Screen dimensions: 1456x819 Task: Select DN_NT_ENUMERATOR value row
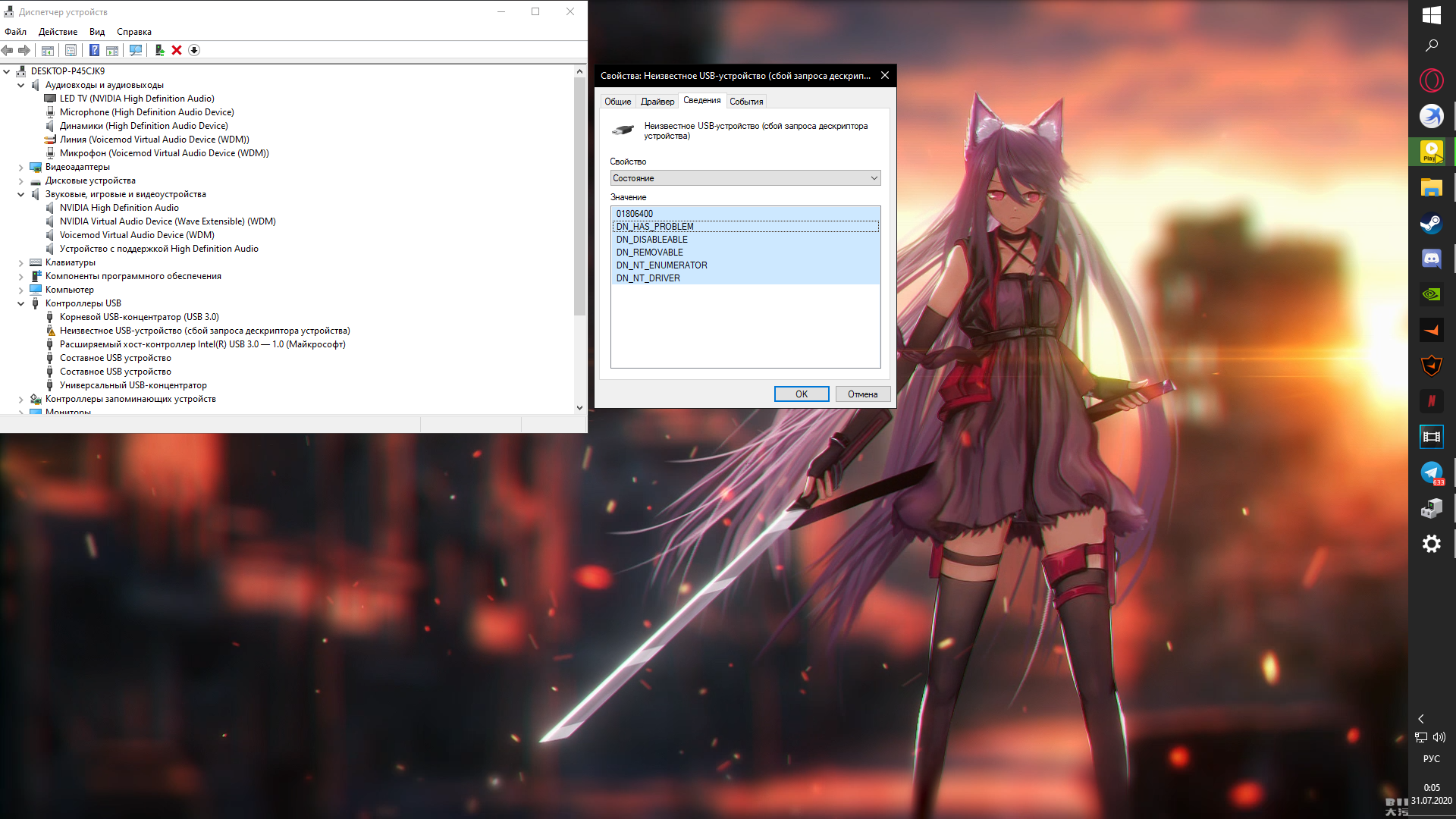745,265
